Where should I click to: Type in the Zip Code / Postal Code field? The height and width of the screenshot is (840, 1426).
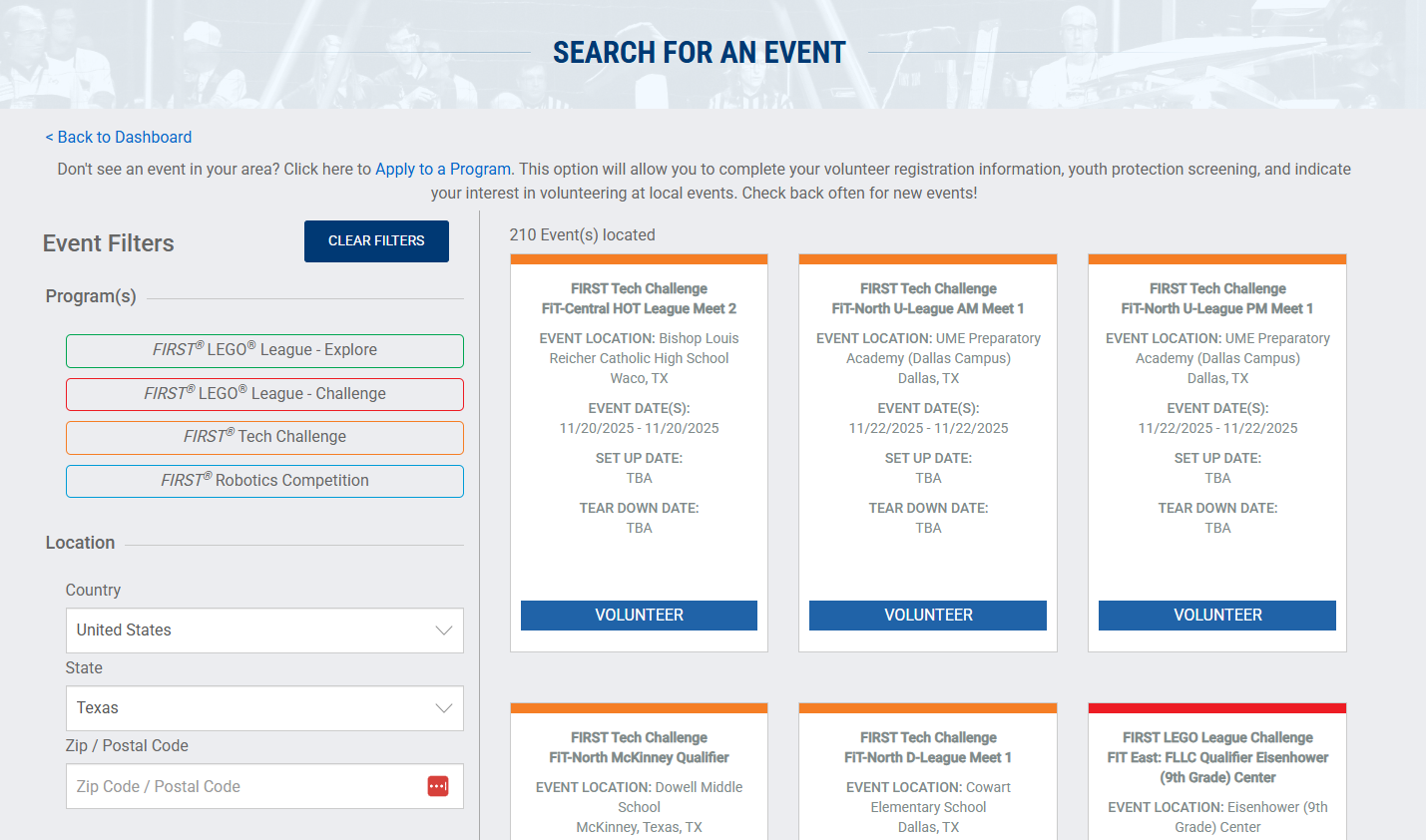point(244,786)
